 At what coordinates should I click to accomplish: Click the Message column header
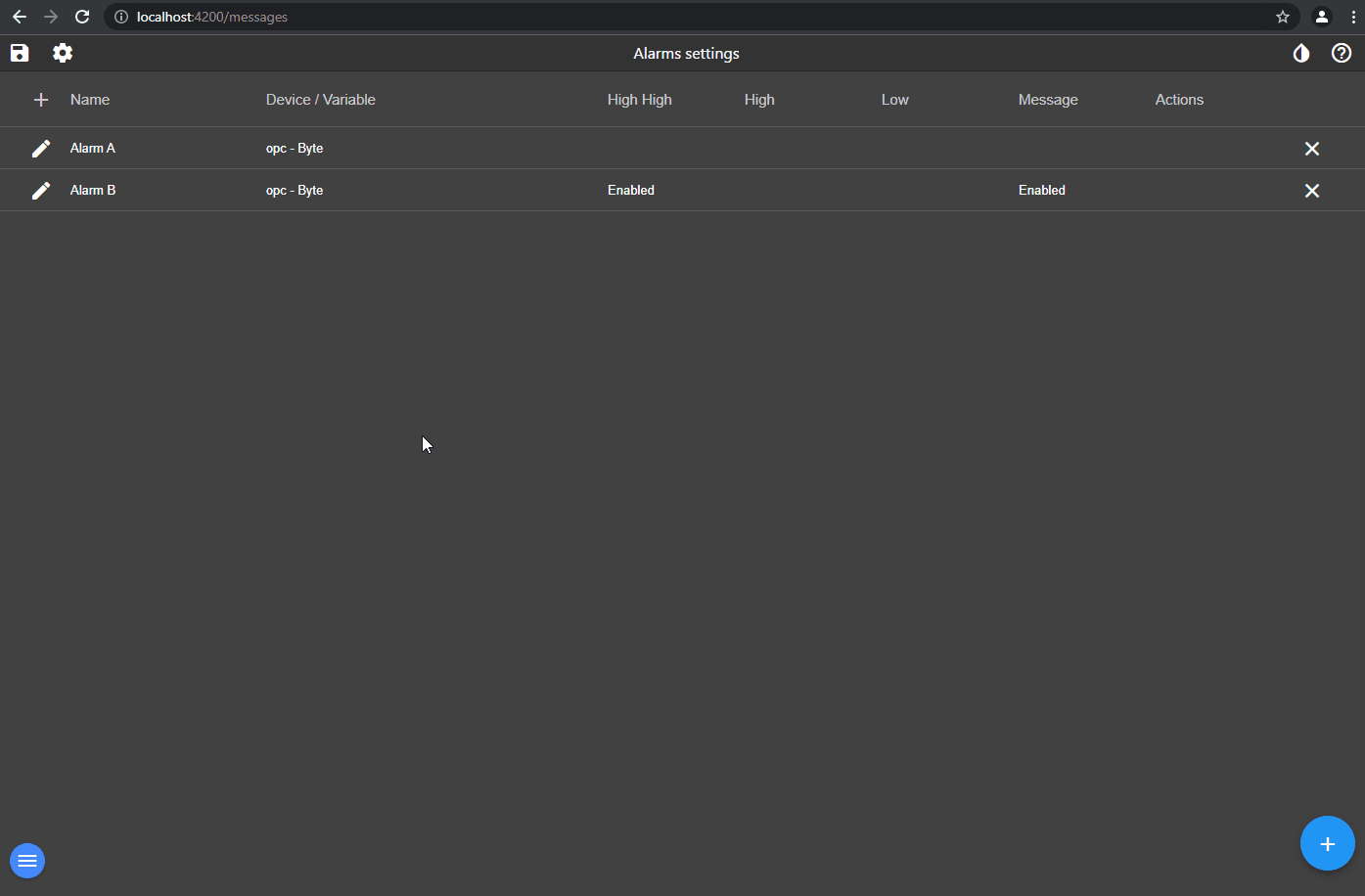1047,100
